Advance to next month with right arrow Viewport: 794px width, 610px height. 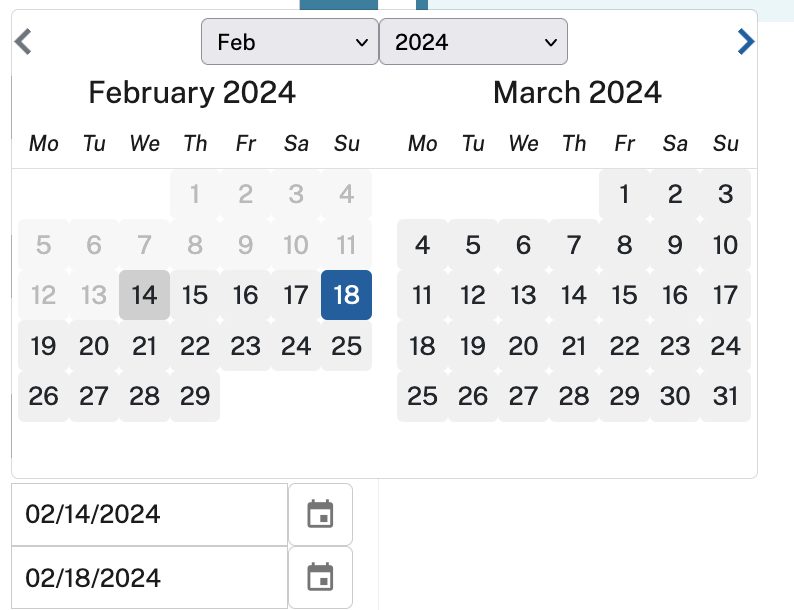pyautogui.click(x=745, y=42)
